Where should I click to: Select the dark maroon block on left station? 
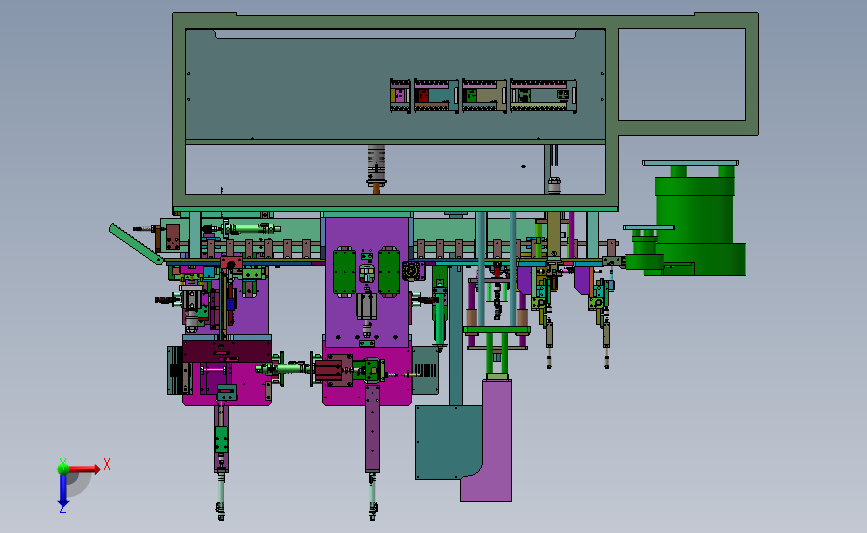click(227, 352)
